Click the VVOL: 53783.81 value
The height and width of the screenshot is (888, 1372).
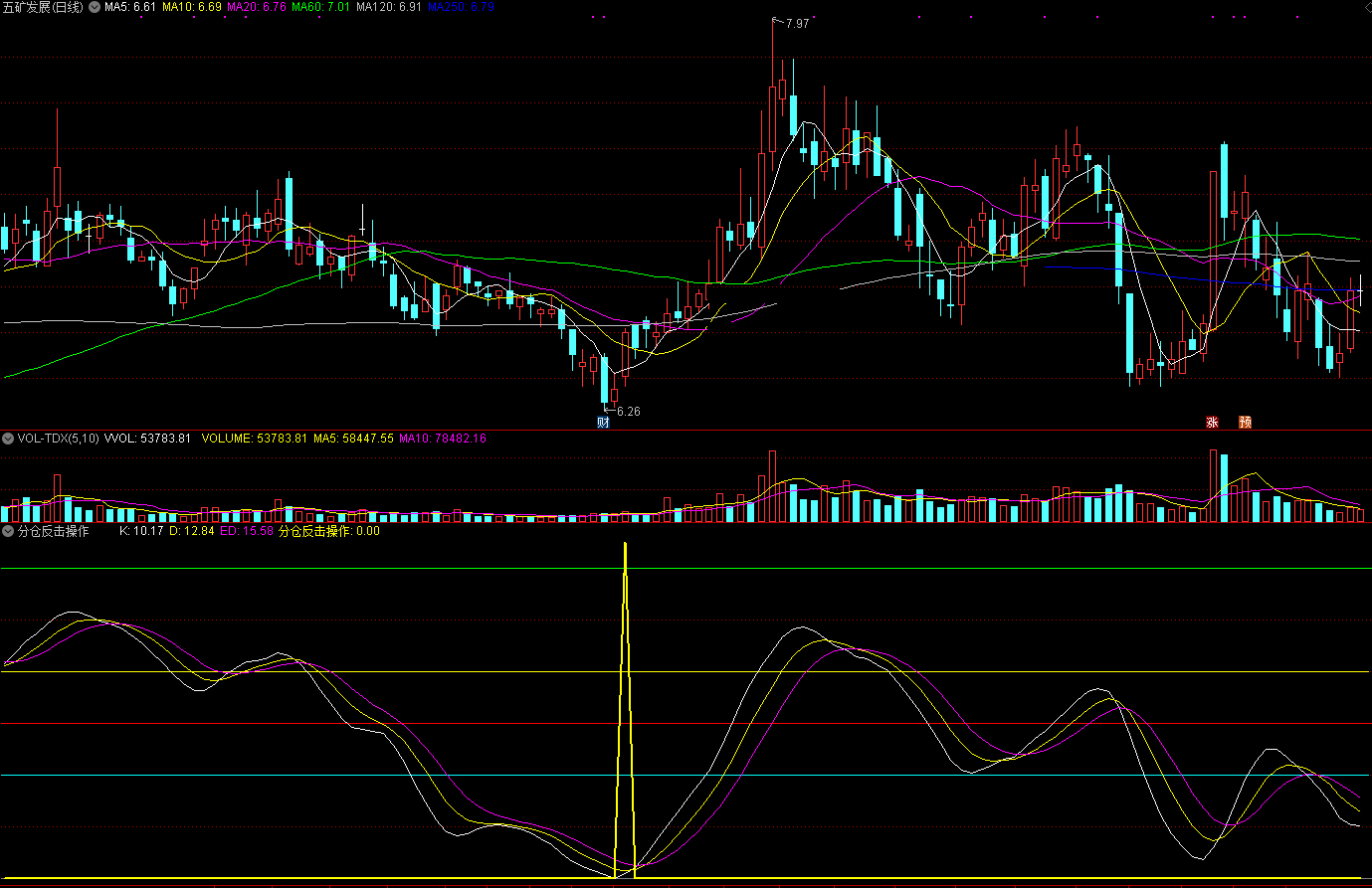(x=147, y=438)
